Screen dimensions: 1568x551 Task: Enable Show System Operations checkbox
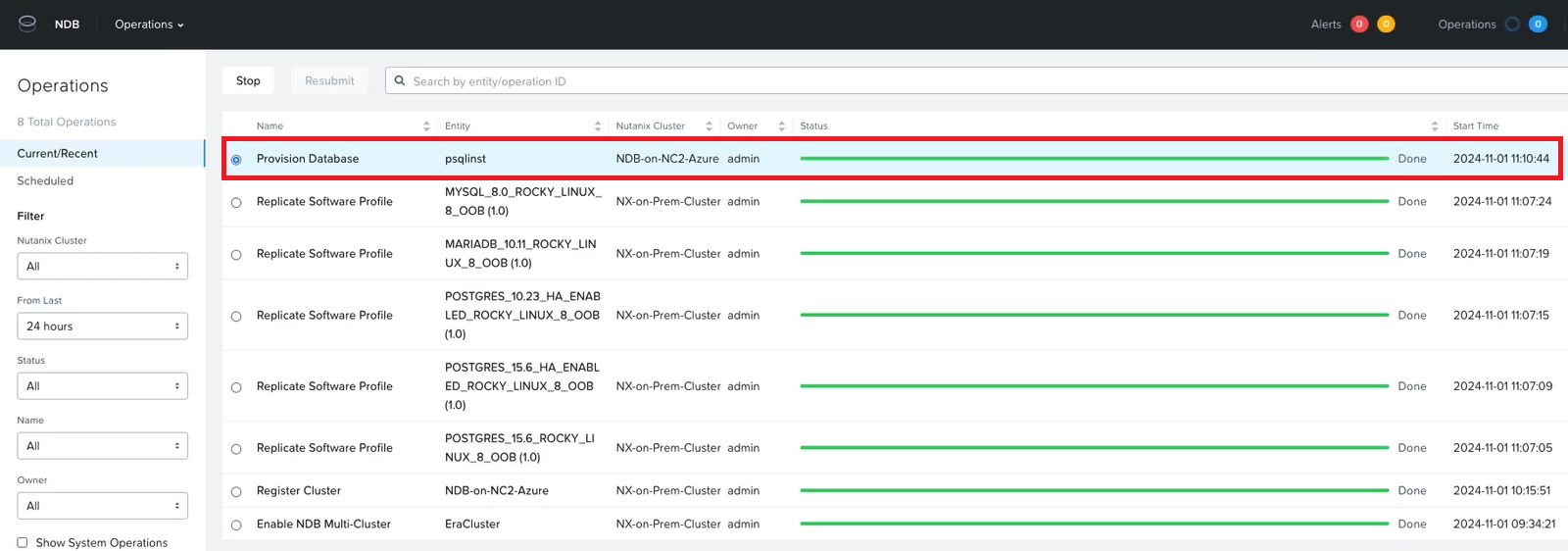pyautogui.click(x=23, y=542)
